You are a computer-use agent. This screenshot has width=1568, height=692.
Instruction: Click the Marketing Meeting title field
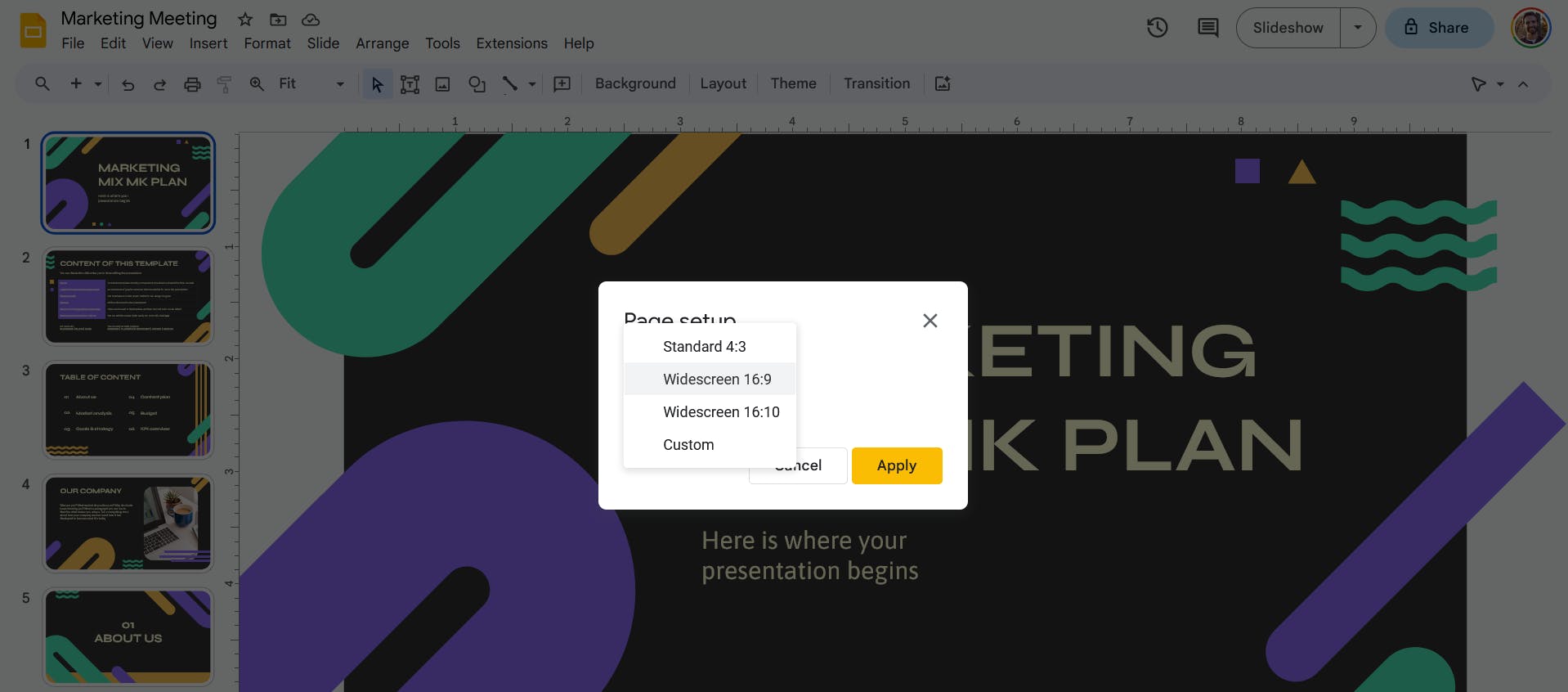coord(139,18)
